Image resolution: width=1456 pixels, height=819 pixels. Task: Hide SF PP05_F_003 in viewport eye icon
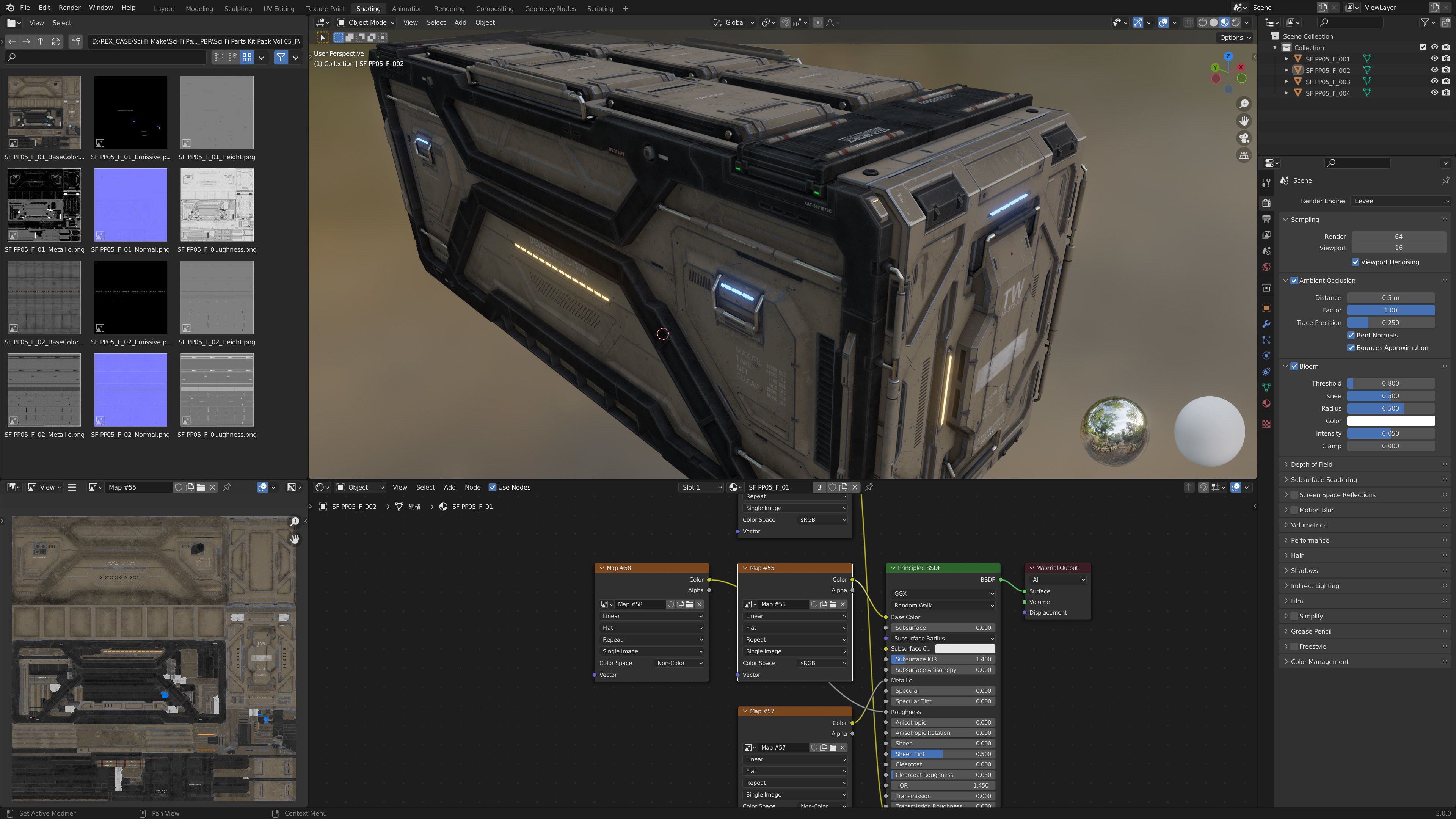pyautogui.click(x=1434, y=82)
